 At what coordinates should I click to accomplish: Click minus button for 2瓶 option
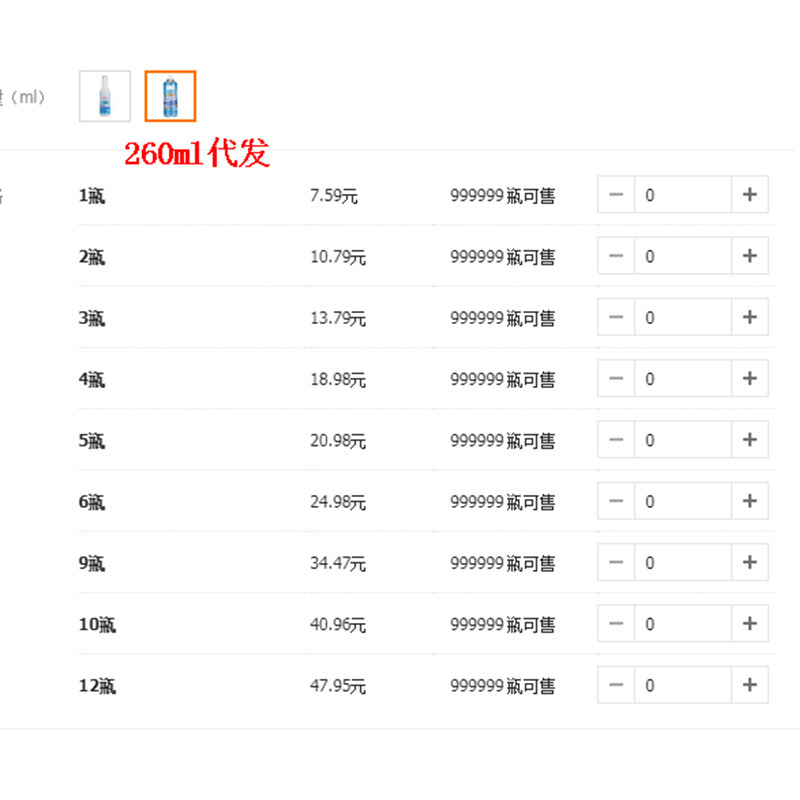pos(616,256)
